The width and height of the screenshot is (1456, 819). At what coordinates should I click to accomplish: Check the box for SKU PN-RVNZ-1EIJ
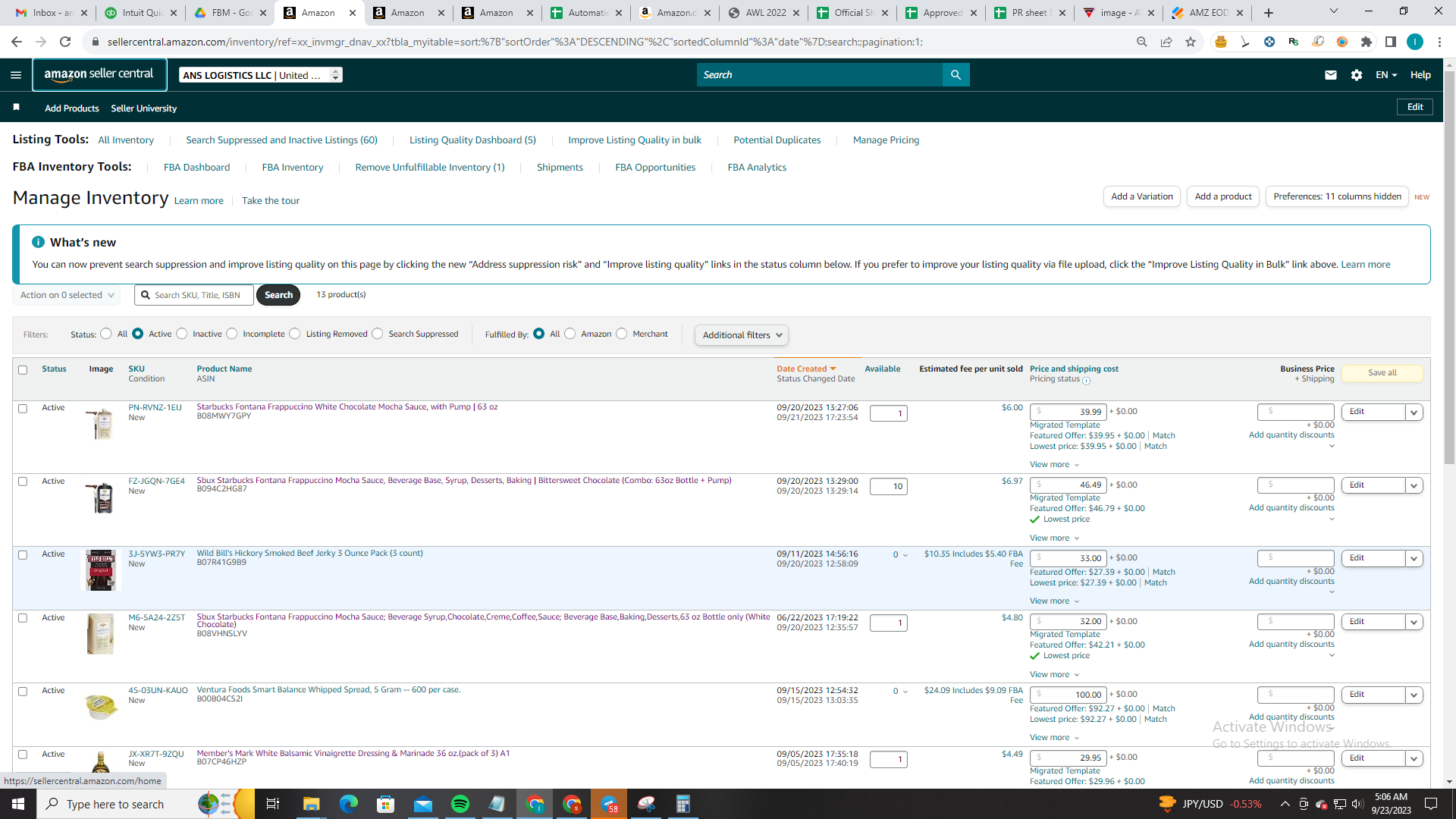23,409
